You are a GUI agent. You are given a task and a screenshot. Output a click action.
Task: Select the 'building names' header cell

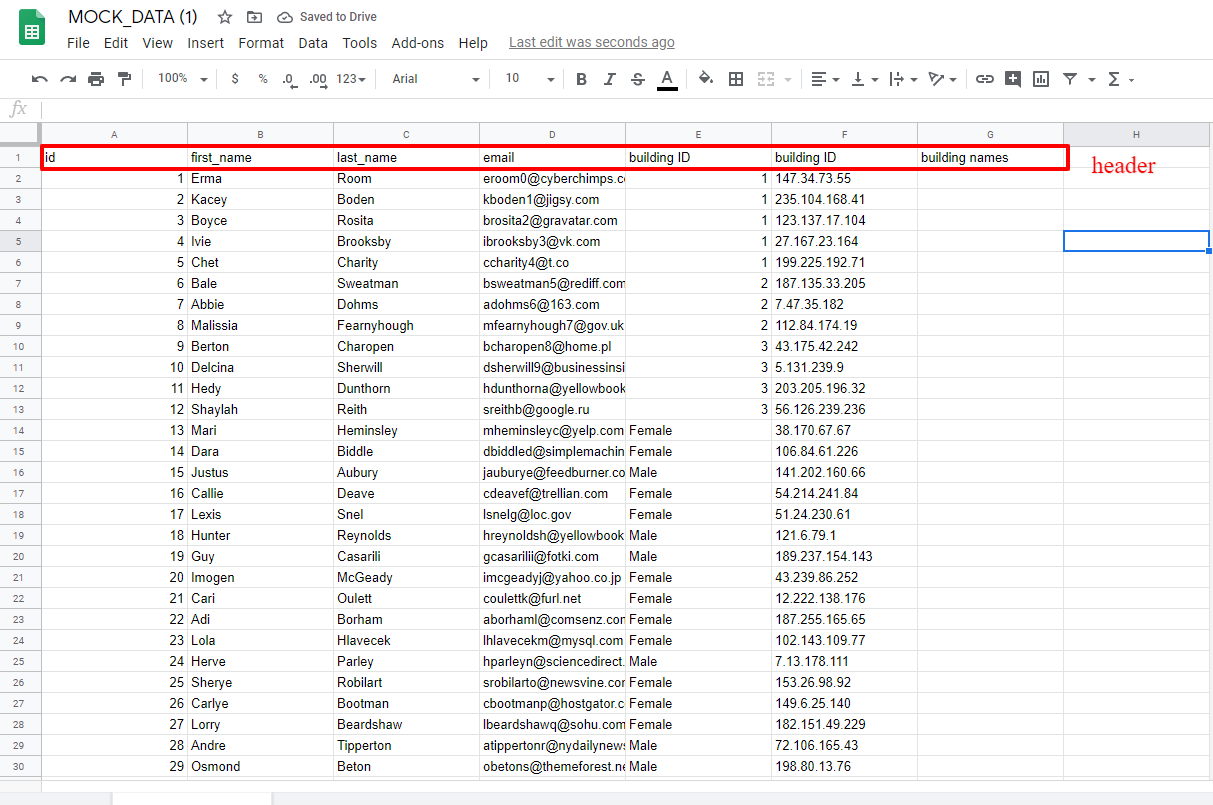click(x=989, y=158)
